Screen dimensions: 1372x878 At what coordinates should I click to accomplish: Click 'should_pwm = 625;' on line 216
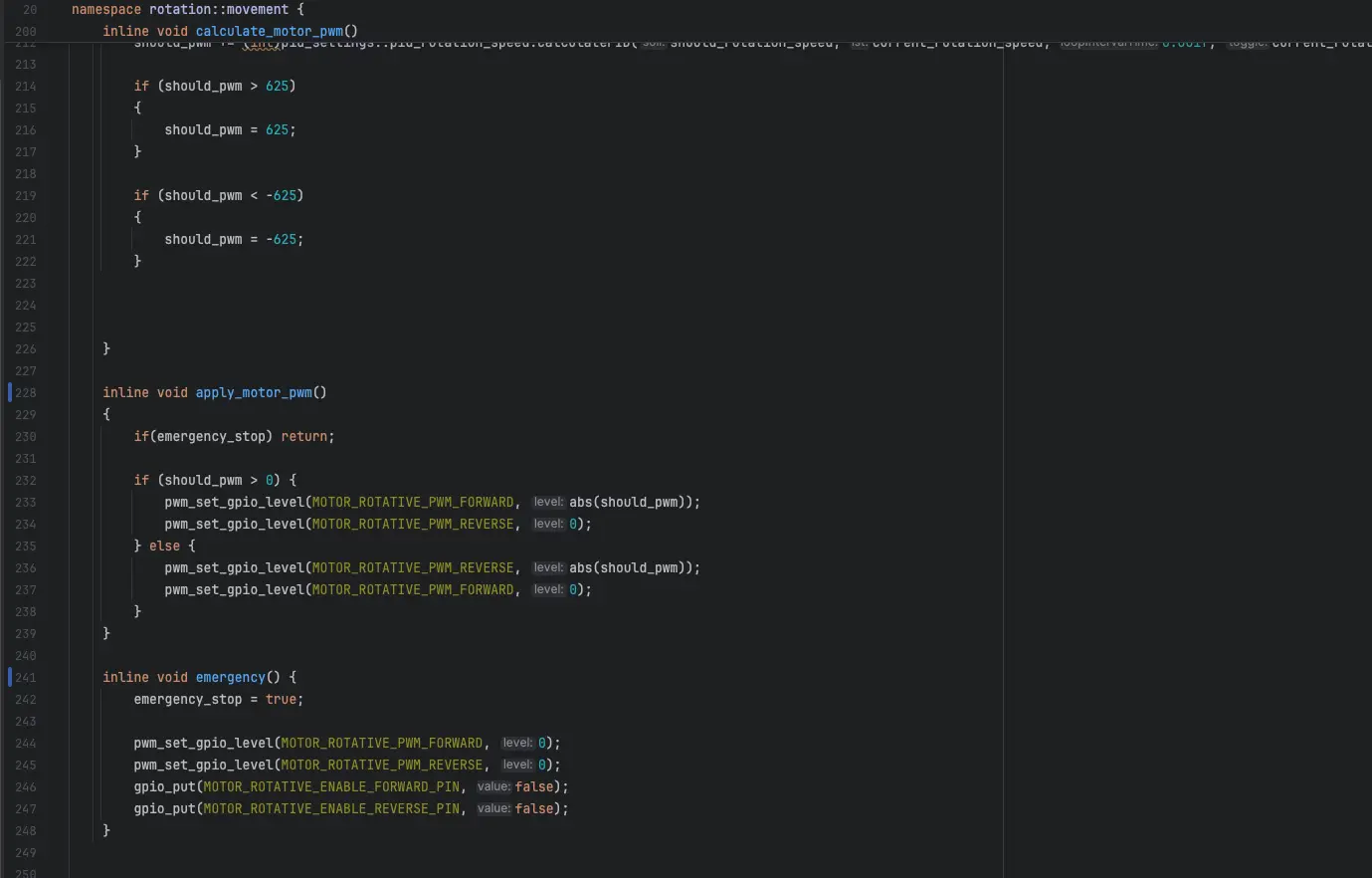(x=230, y=130)
